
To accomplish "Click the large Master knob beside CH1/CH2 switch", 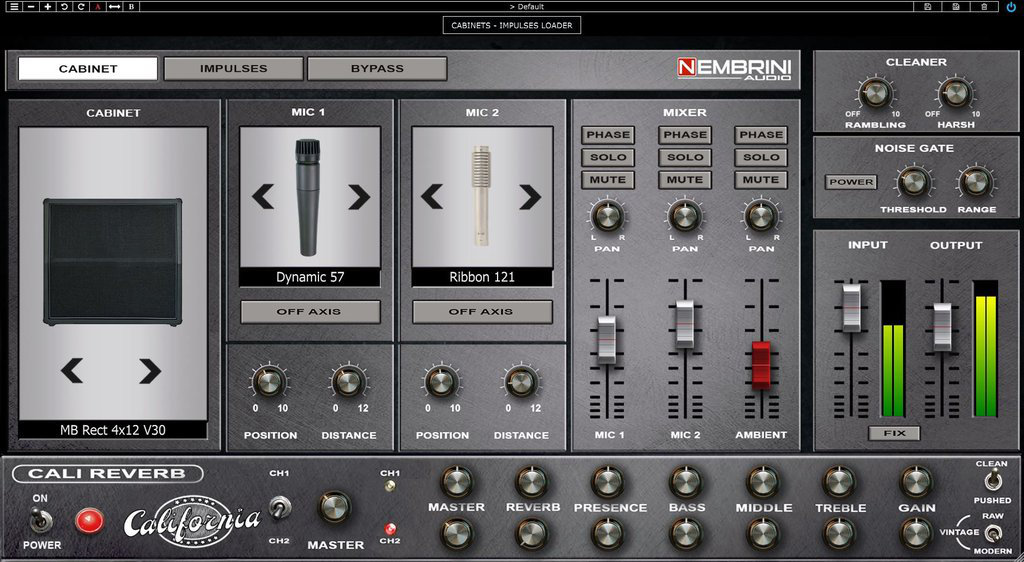I will pyautogui.click(x=334, y=507).
